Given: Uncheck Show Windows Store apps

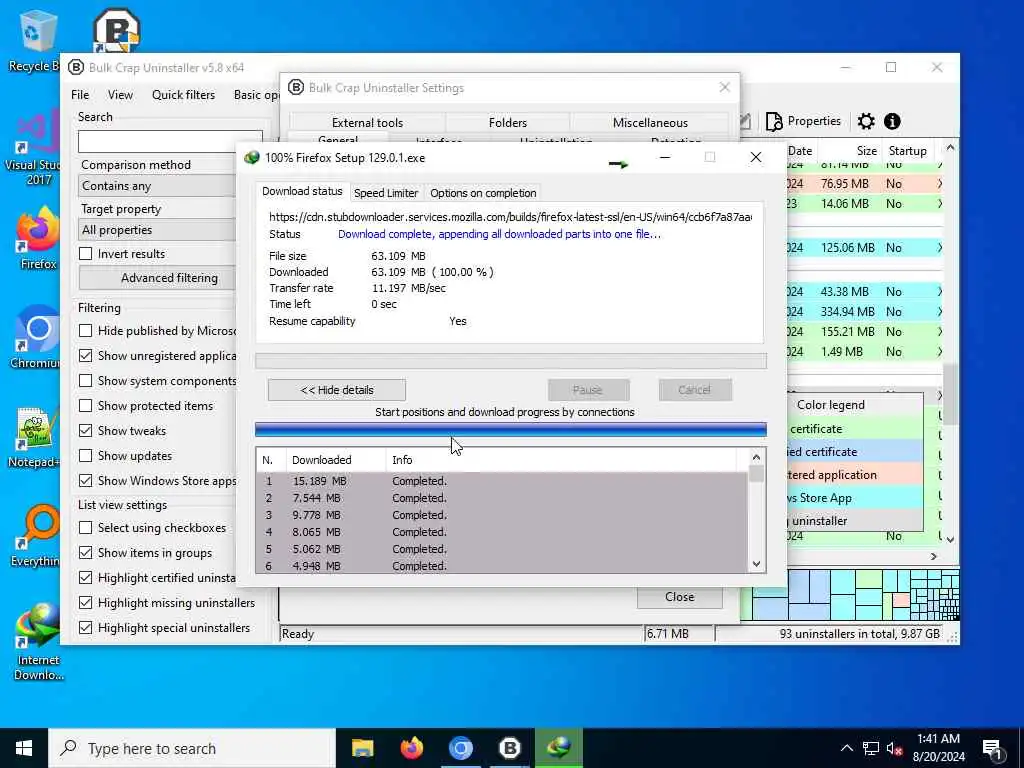Looking at the screenshot, I should [86, 481].
